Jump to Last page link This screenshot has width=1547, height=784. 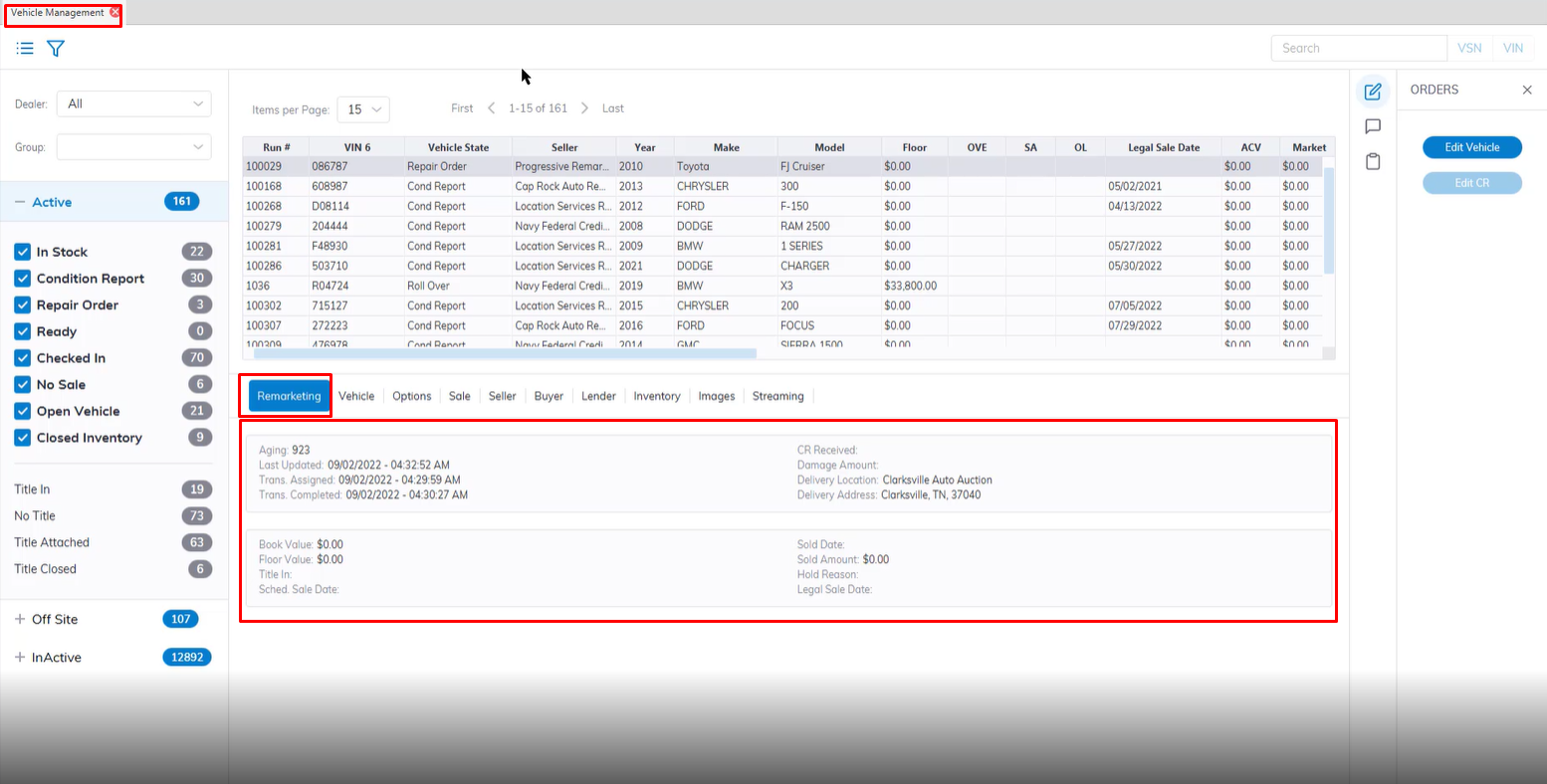tap(613, 108)
